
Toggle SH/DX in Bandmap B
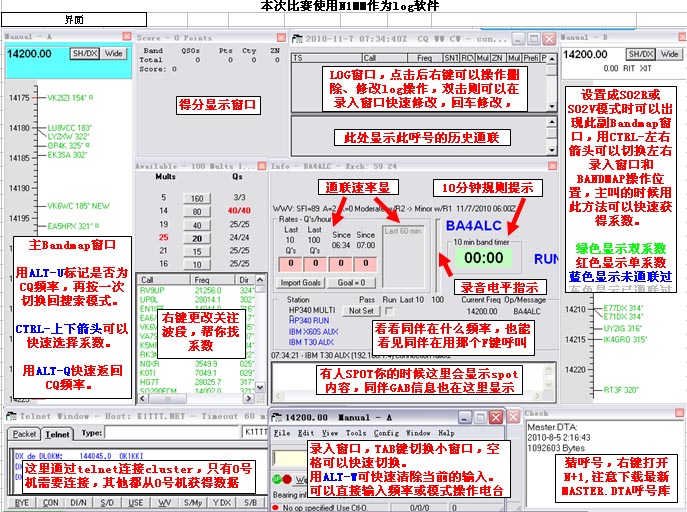coord(641,54)
